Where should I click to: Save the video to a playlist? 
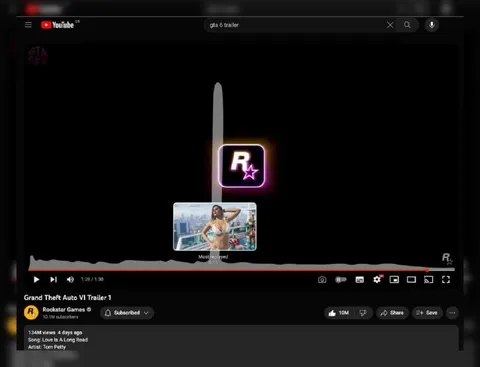[x=427, y=313]
